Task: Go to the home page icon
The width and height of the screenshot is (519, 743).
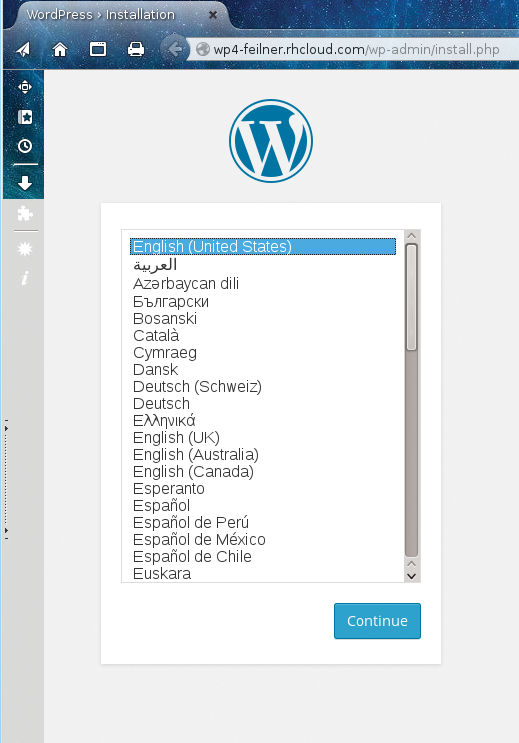Action: 60,49
